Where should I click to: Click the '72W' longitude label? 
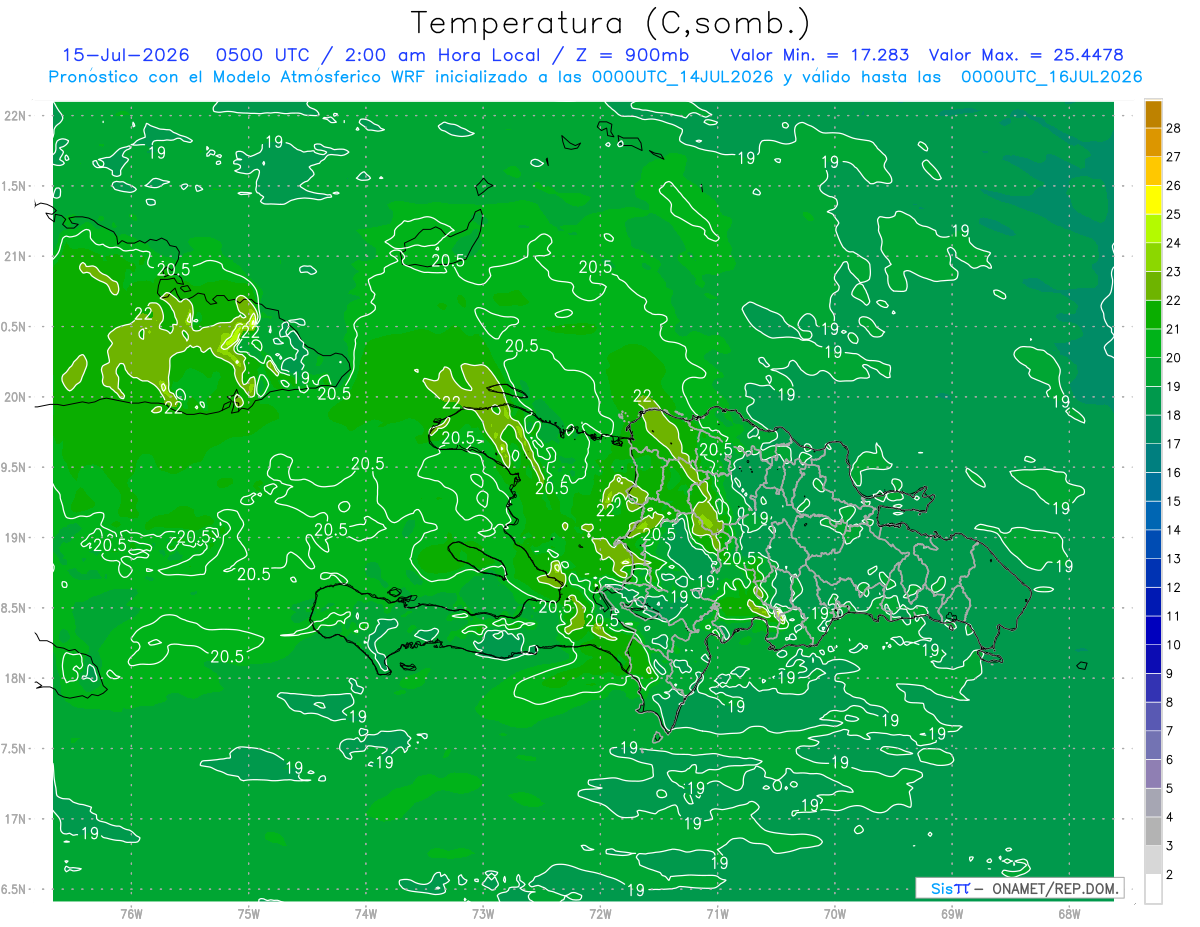pyautogui.click(x=600, y=914)
